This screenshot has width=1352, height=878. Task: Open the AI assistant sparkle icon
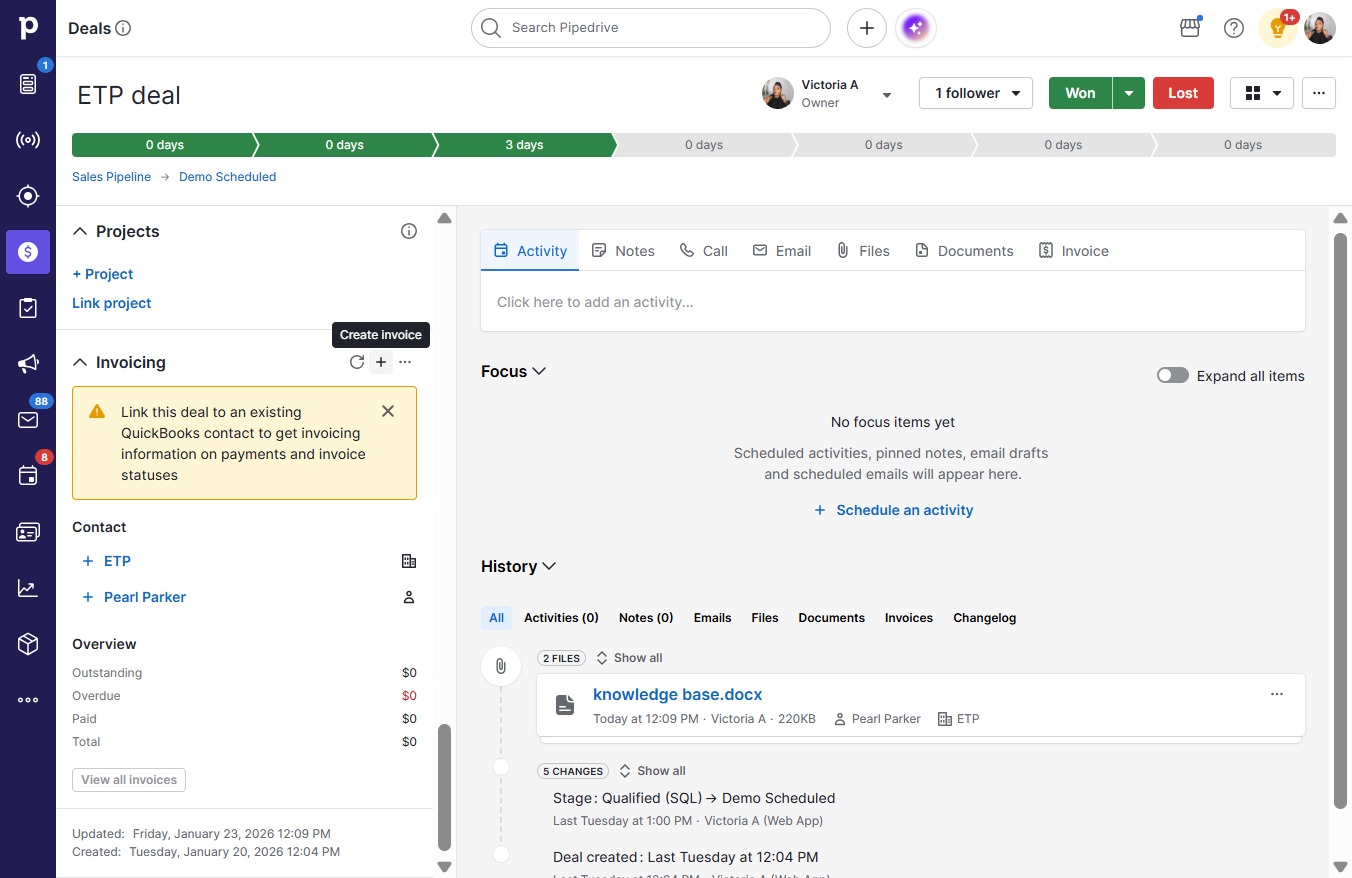[x=916, y=28]
